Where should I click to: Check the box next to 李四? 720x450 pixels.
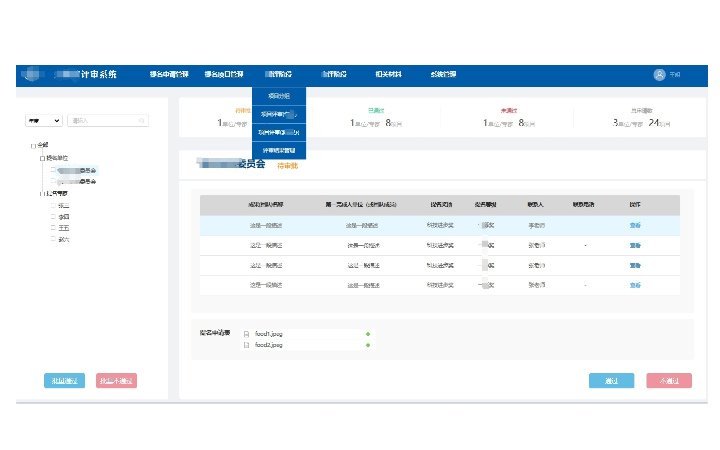pyautogui.click(x=53, y=216)
